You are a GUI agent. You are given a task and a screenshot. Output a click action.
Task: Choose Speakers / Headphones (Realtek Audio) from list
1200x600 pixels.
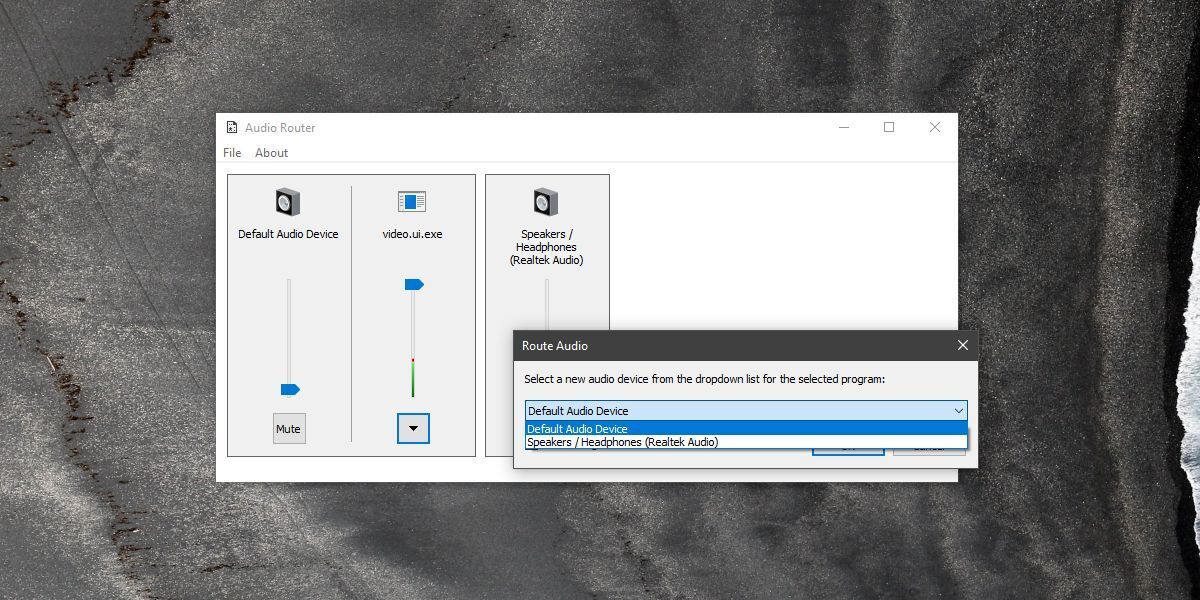[622, 442]
